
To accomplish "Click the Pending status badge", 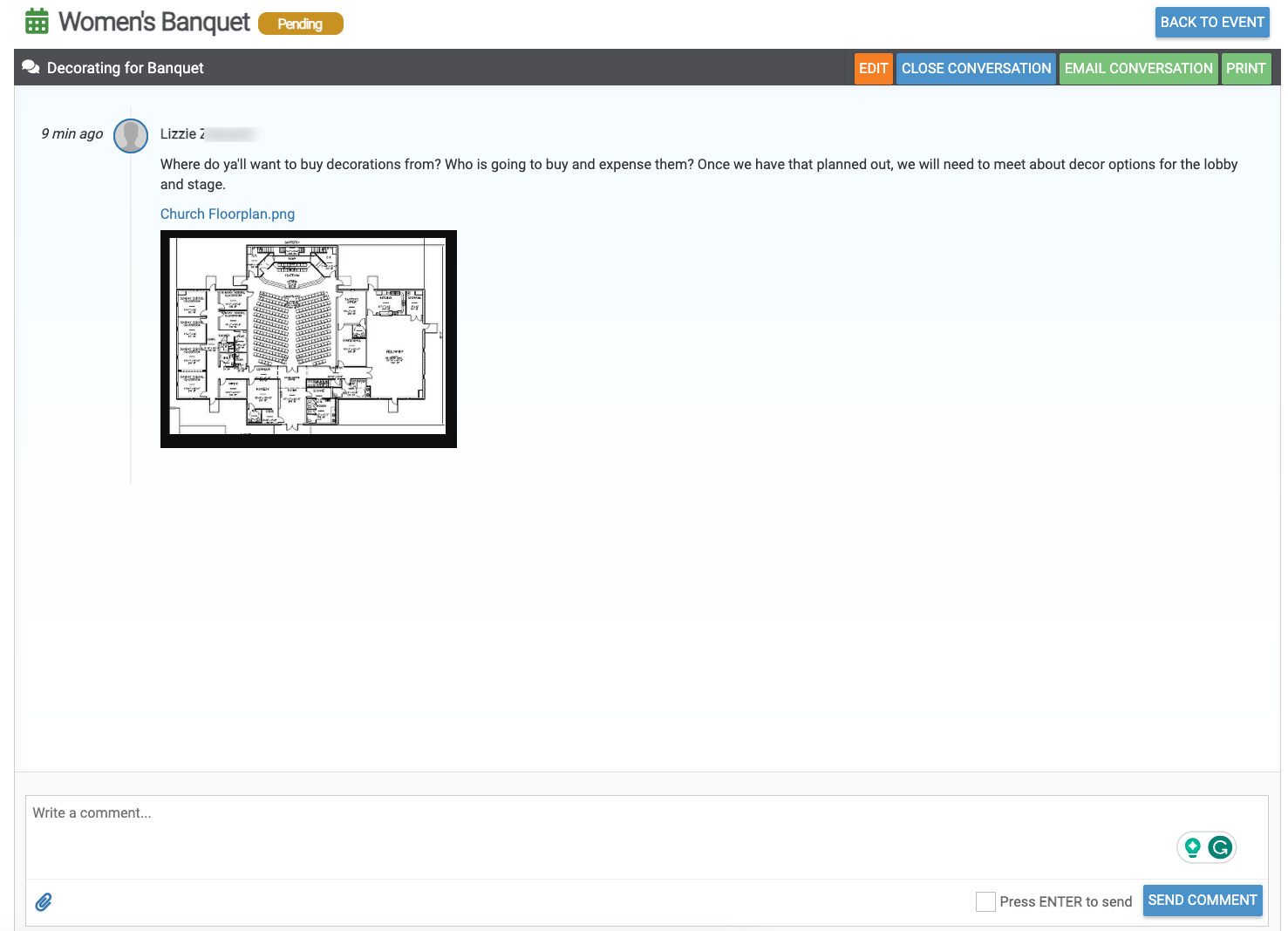I will pos(300,24).
